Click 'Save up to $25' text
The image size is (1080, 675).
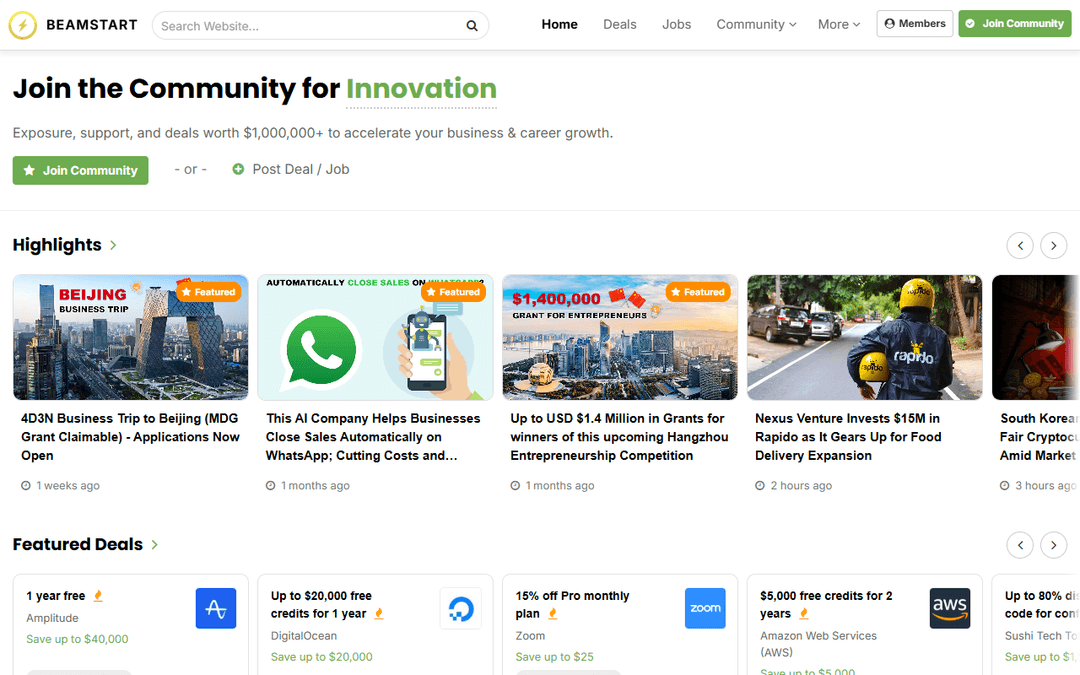(554, 657)
